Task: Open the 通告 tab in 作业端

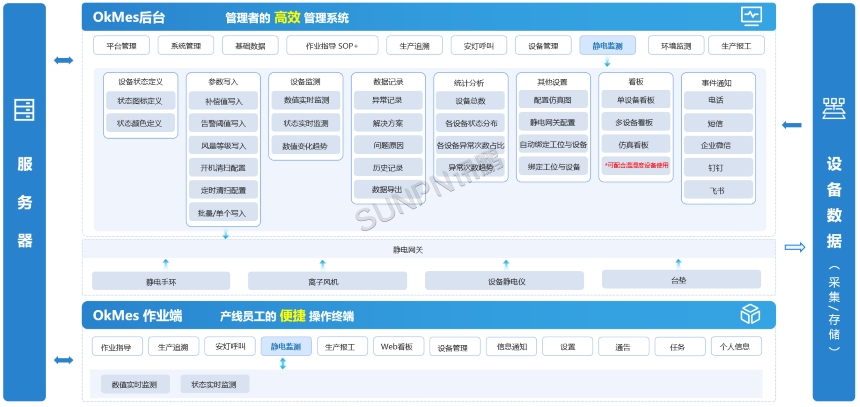Action: 624,346
